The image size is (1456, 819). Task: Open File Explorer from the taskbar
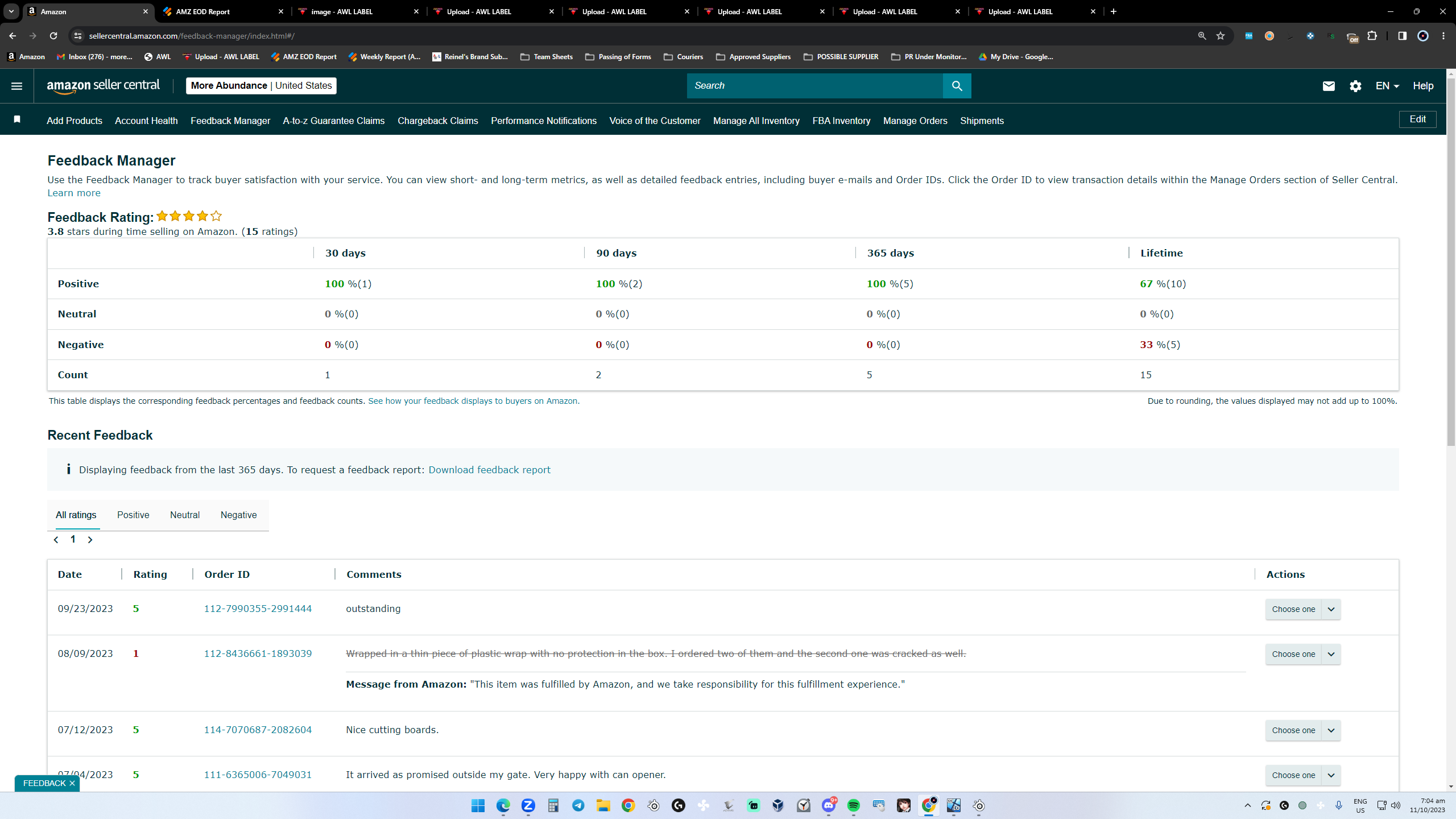pos(603,805)
